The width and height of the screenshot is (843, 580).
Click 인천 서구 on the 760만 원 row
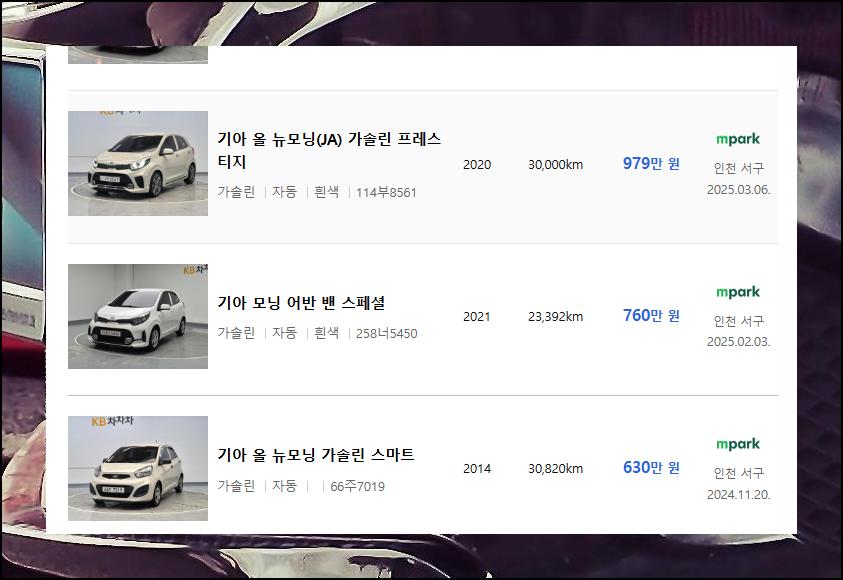click(739, 321)
